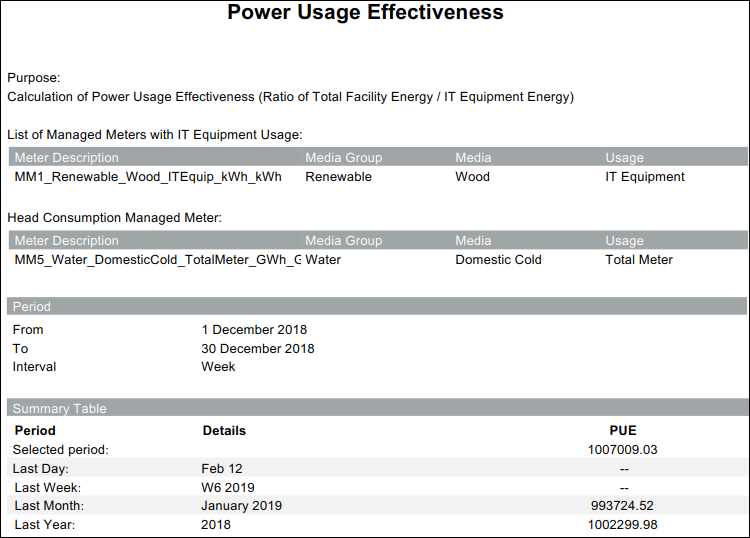Click the Power Usage Effectiveness report title
This screenshot has height=538, width=750.
coord(365,13)
